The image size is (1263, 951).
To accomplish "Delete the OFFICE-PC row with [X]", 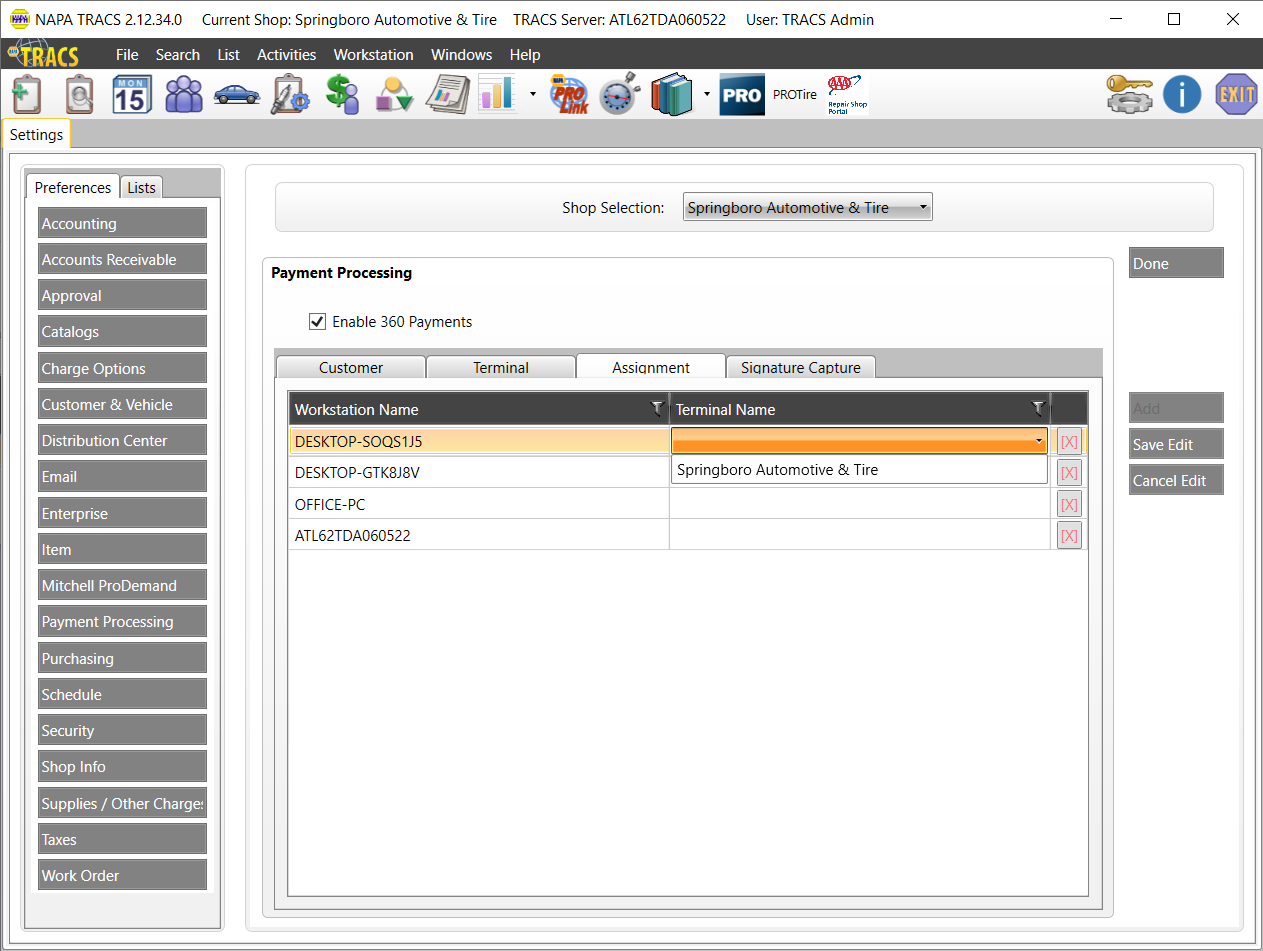I will [x=1069, y=504].
